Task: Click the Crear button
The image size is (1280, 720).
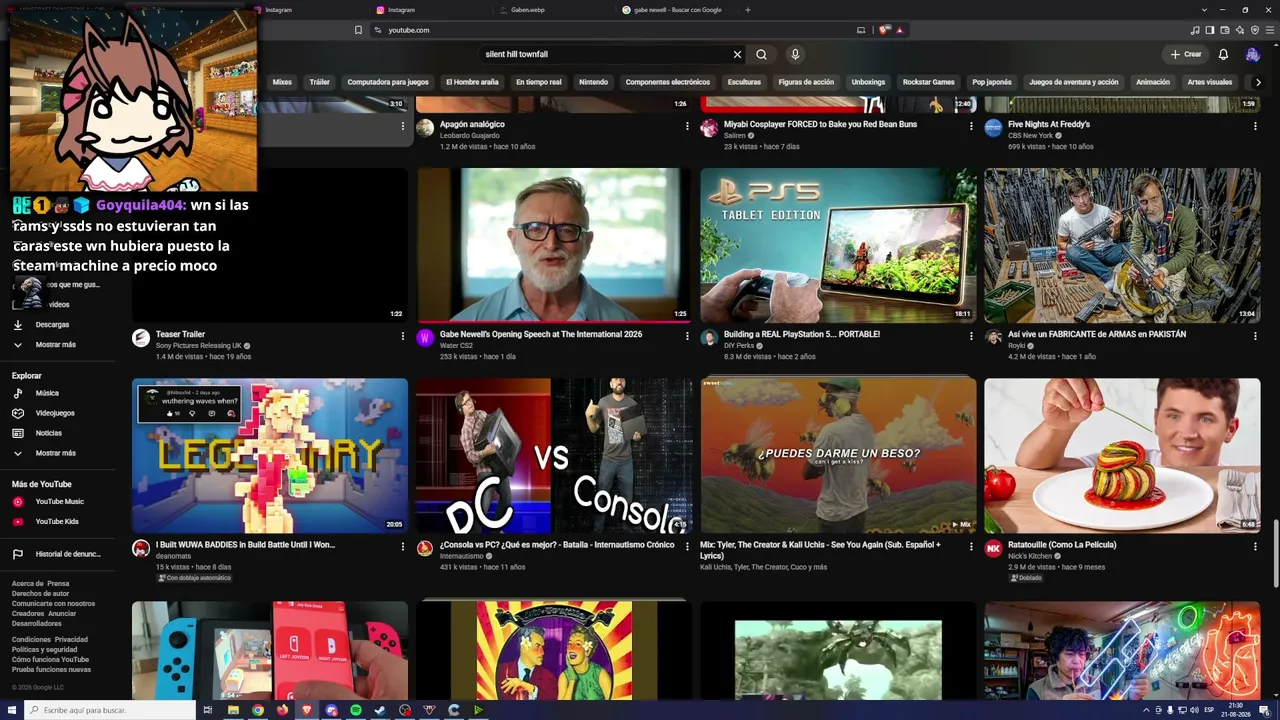Action: [x=1186, y=54]
